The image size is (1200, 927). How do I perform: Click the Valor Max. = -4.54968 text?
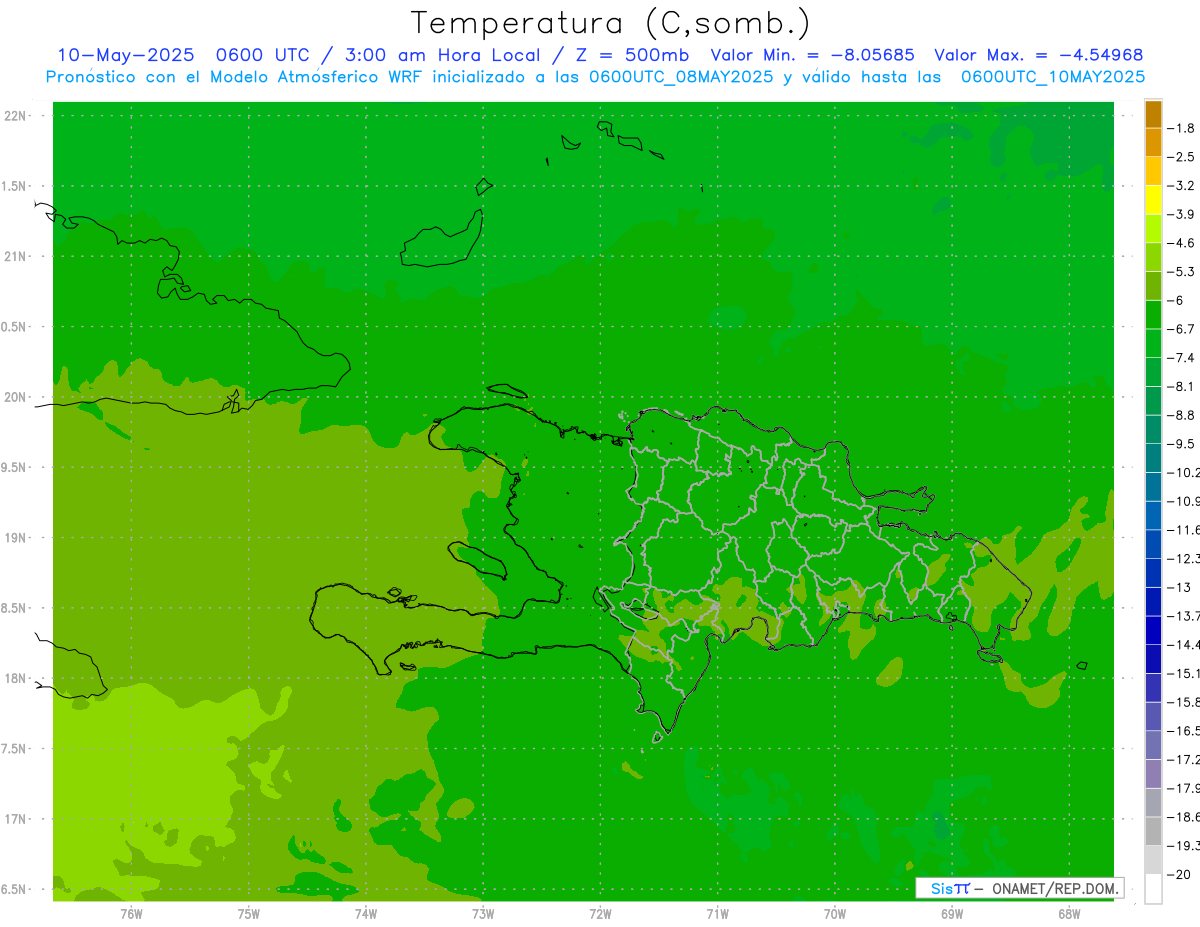click(x=1039, y=55)
